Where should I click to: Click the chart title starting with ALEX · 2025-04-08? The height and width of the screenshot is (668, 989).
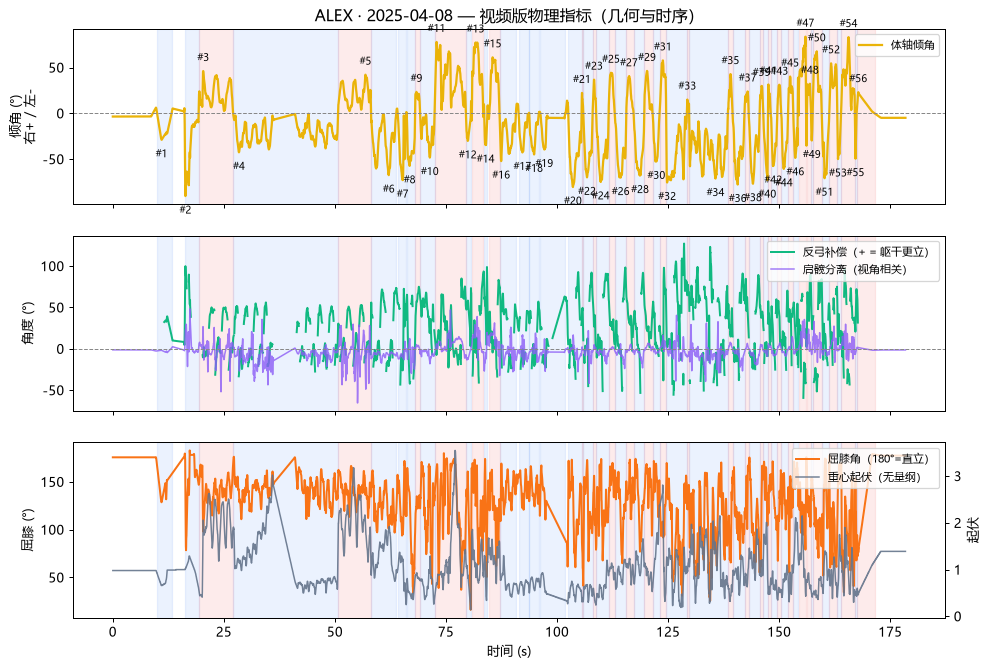point(505,15)
